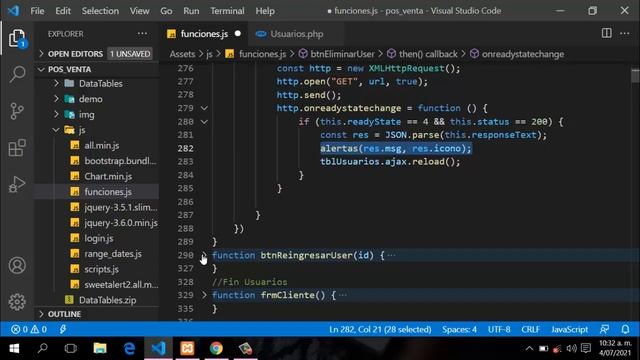Open the Selection menu
640x360 pixels.
tap(100, 11)
